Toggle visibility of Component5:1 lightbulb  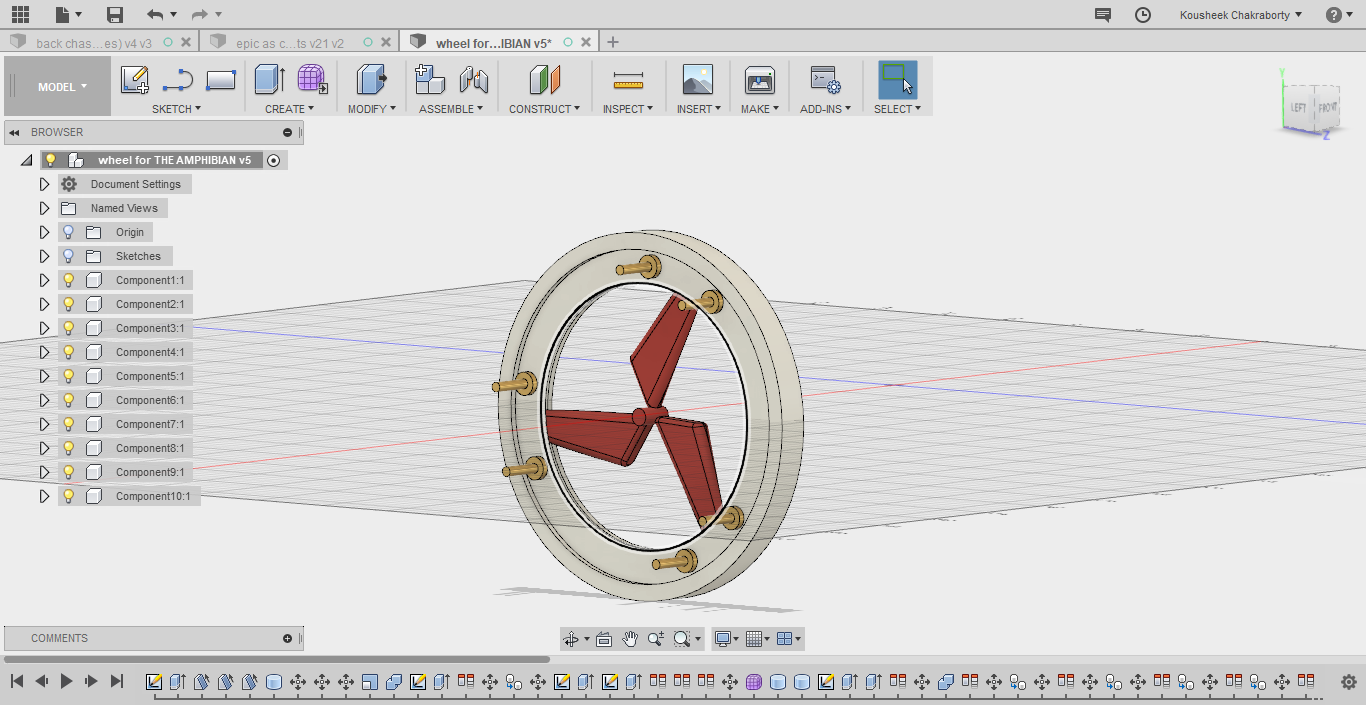pos(67,375)
